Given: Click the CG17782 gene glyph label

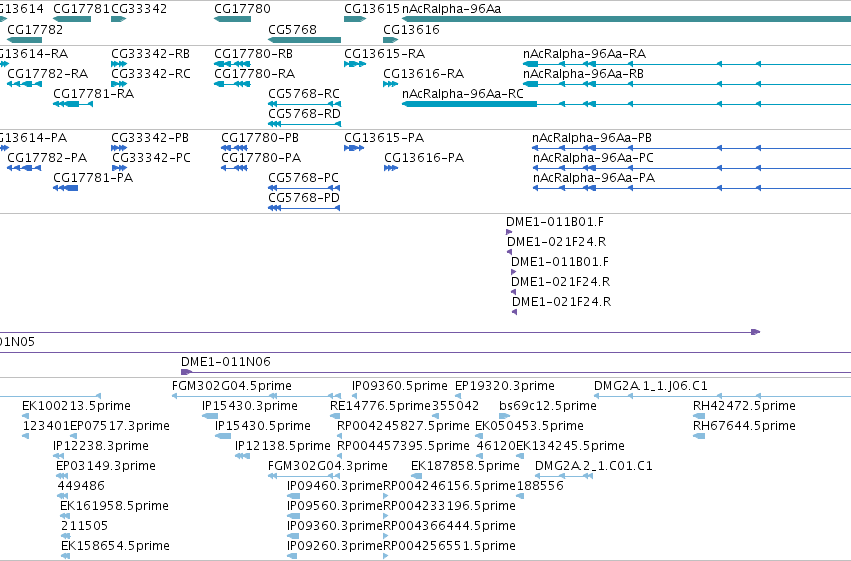Looking at the screenshot, I should click(x=35, y=29).
